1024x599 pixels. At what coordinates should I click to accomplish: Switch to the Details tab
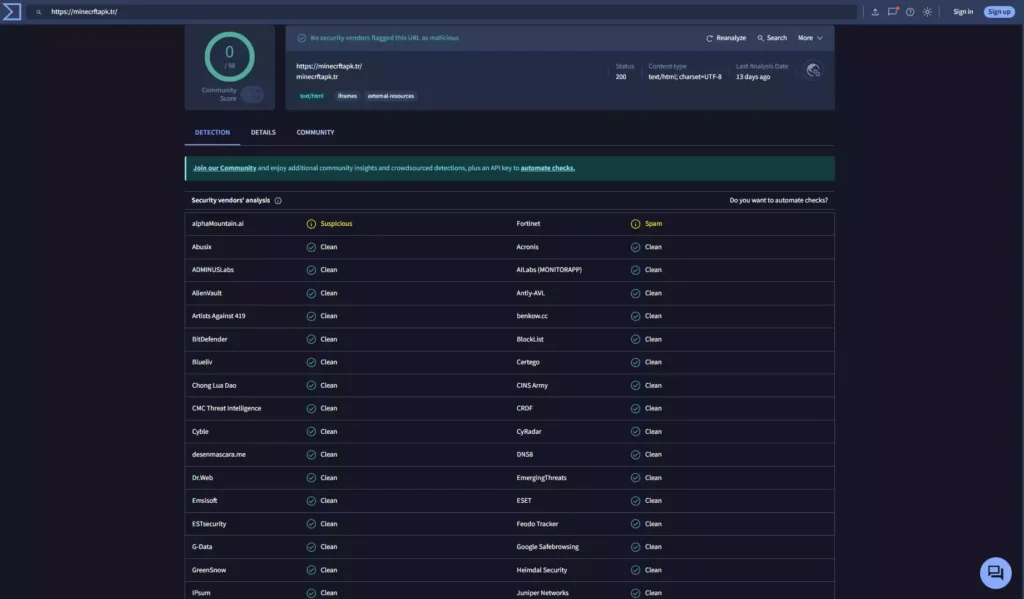(x=263, y=132)
